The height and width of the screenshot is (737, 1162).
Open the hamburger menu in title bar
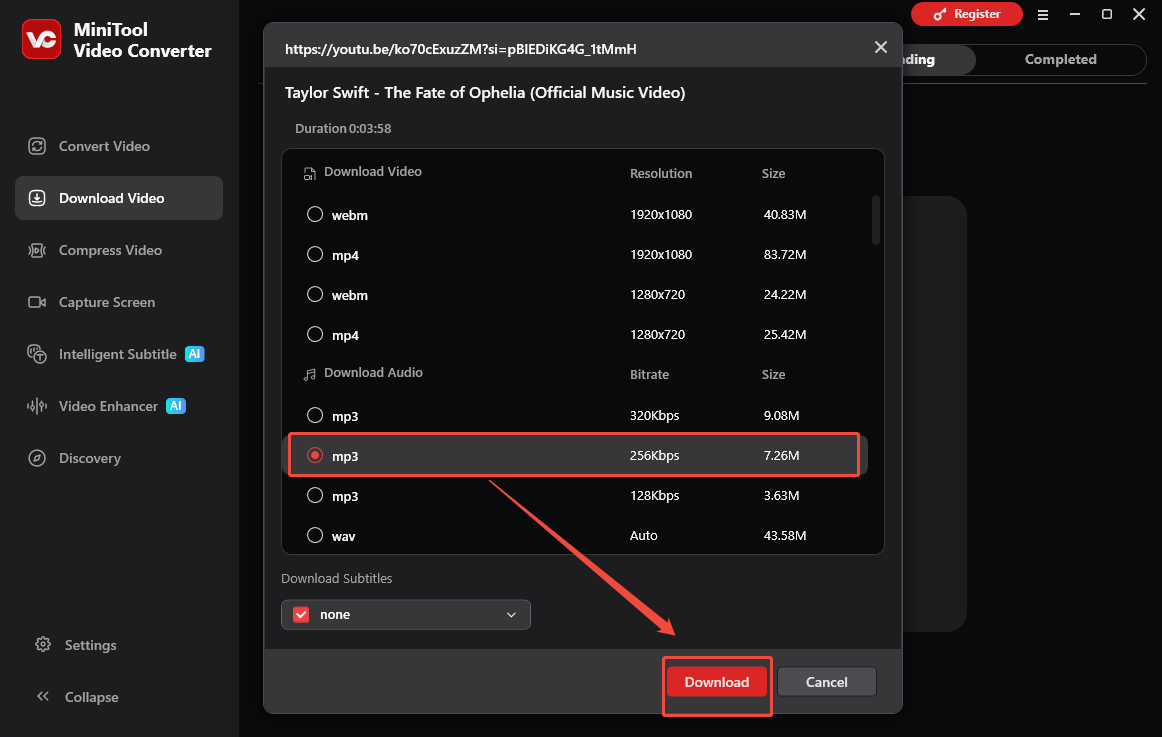point(1043,15)
